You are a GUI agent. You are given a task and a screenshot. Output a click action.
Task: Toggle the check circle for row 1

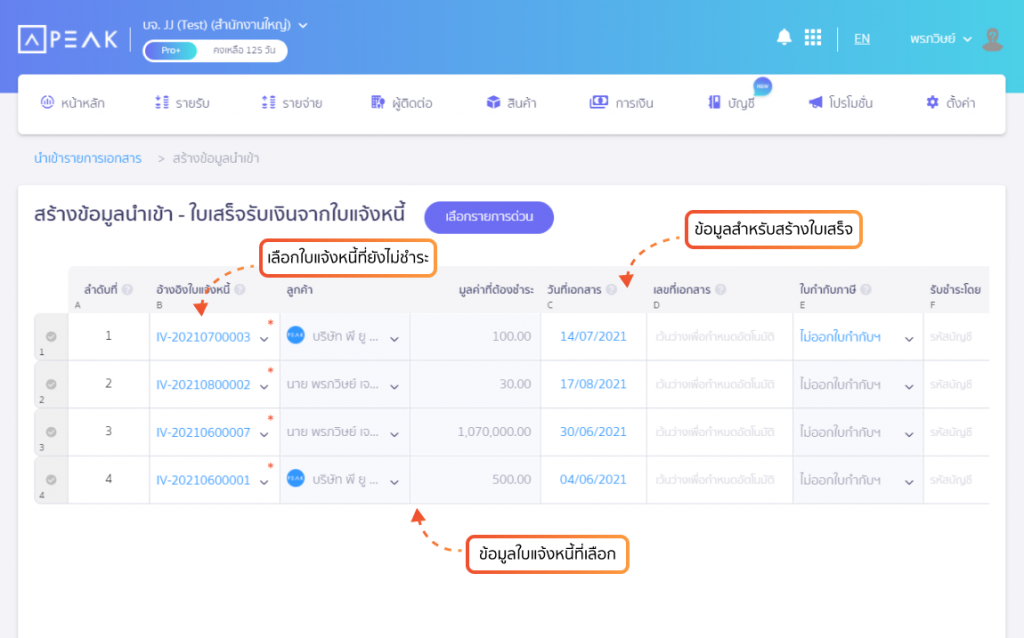[x=51, y=336]
